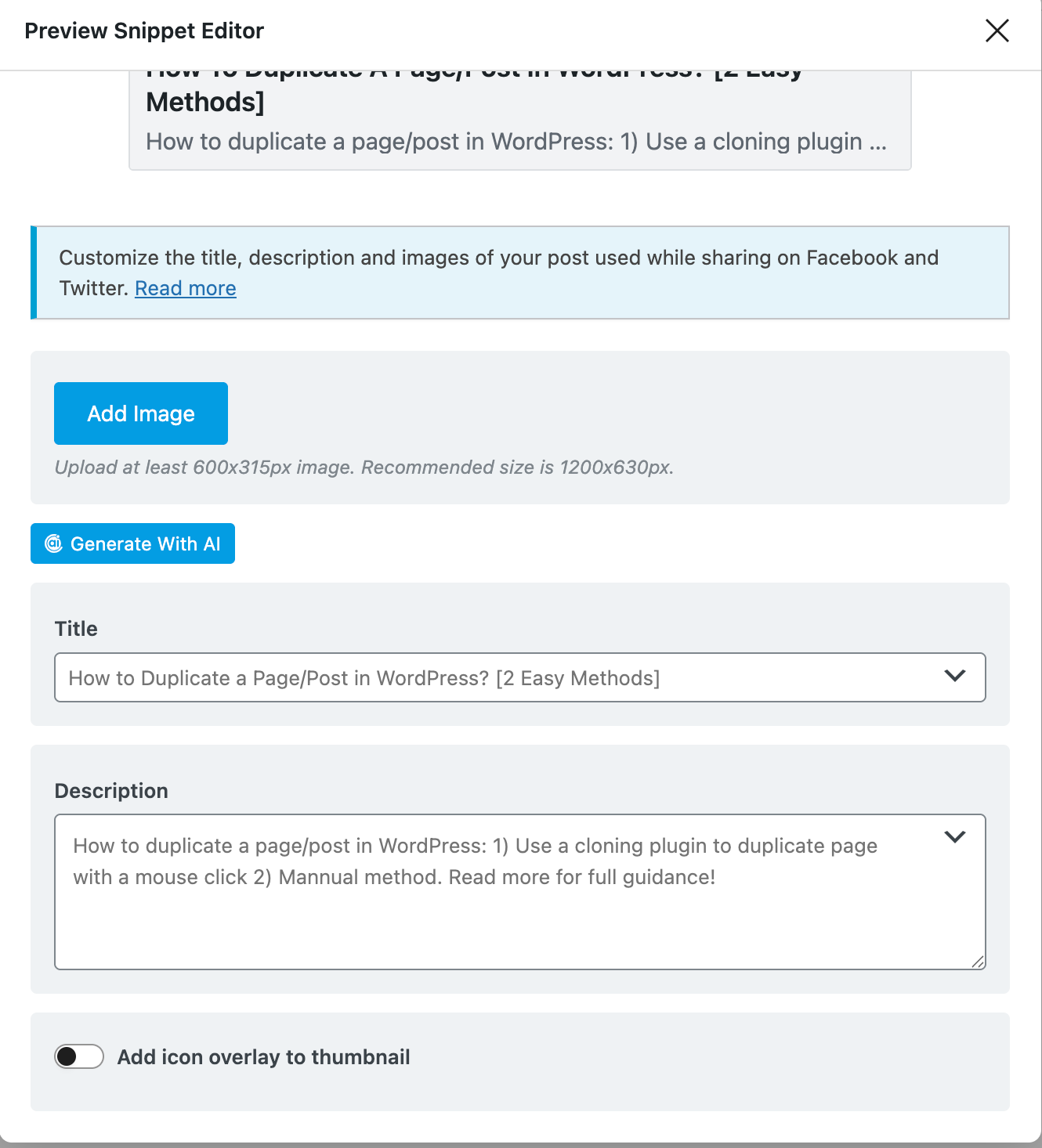Image resolution: width=1042 pixels, height=1148 pixels.
Task: Close the Preview Snippet Editor dialog
Action: tap(997, 31)
